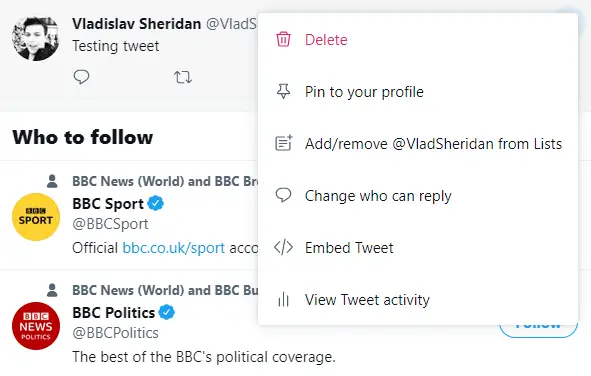Screen dimensions: 591x376
Task: Select Delete from the tweet menu
Action: point(418,40)
